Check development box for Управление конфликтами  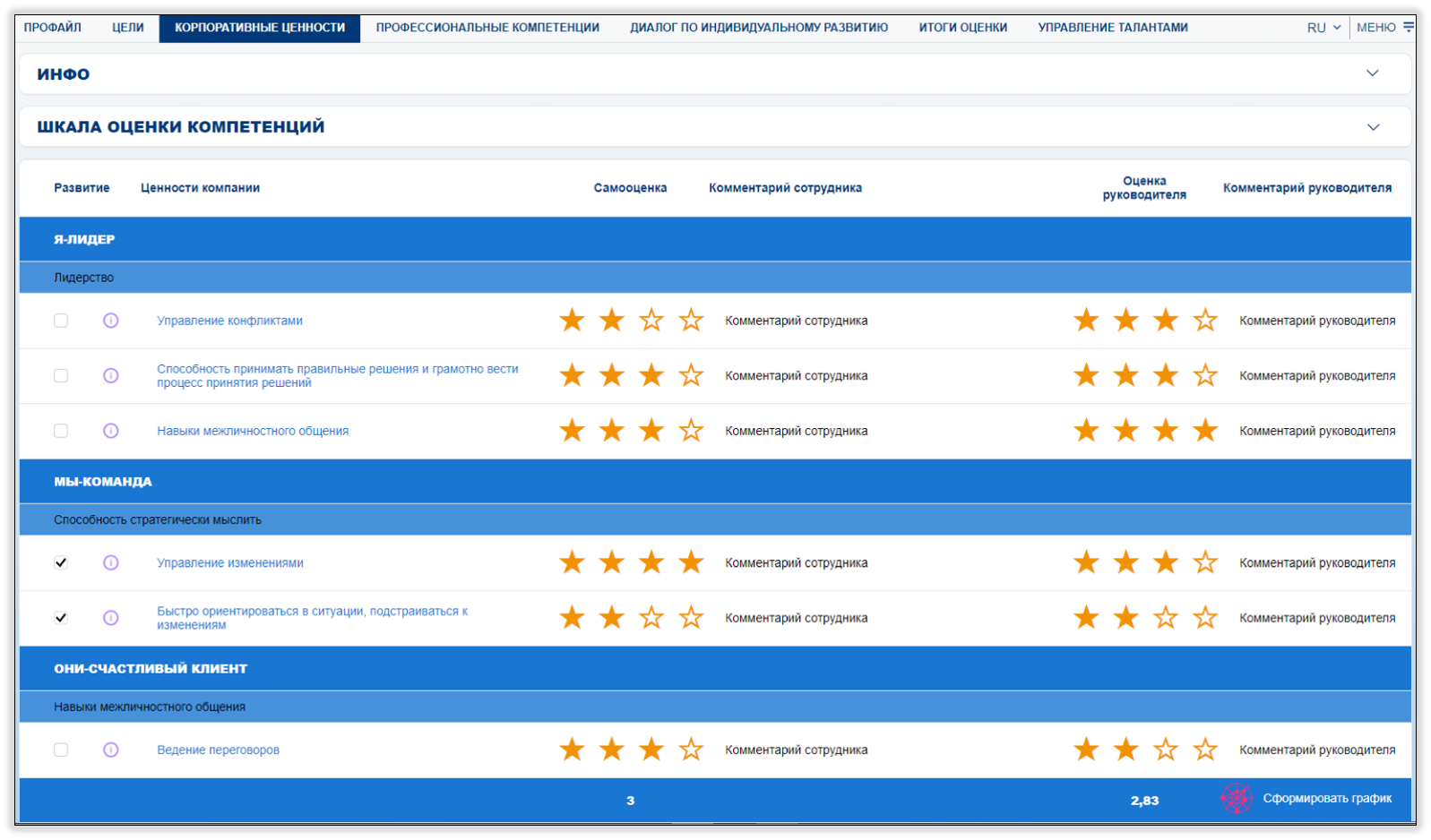pyautogui.click(x=61, y=321)
